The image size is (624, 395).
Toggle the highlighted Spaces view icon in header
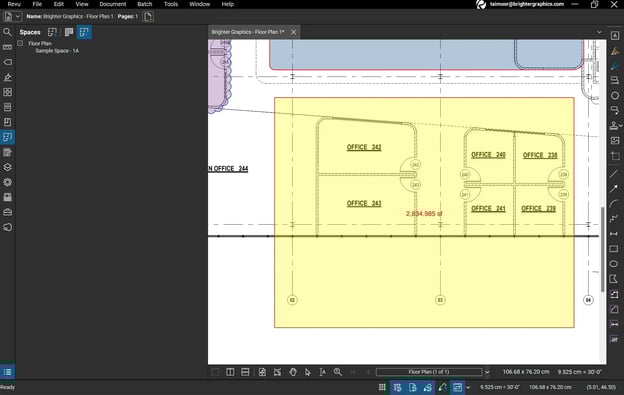[x=84, y=32]
